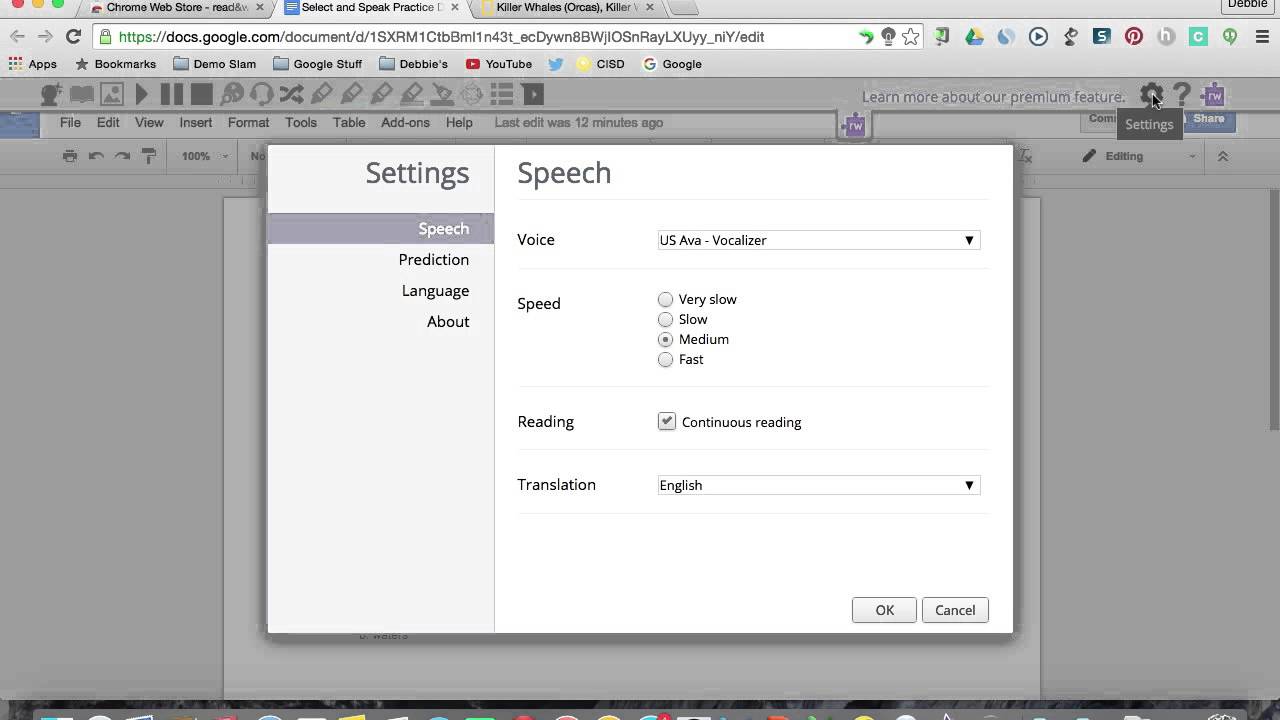
Task: Click the blue Share button
Action: [x=1208, y=119]
